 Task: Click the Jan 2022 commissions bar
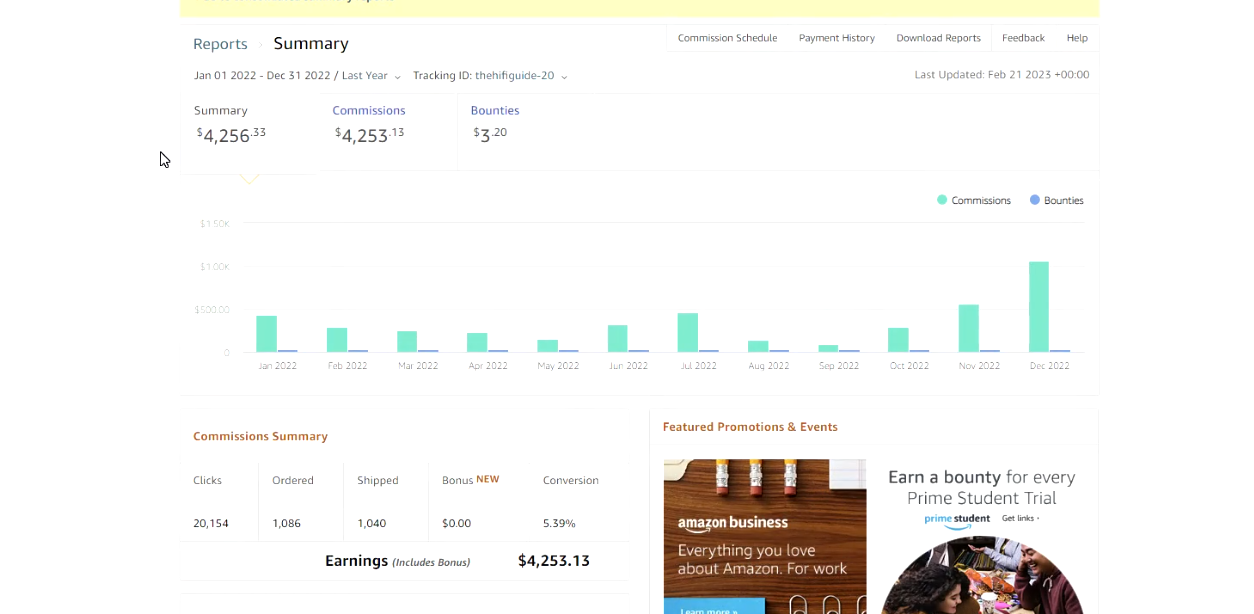tap(266, 334)
